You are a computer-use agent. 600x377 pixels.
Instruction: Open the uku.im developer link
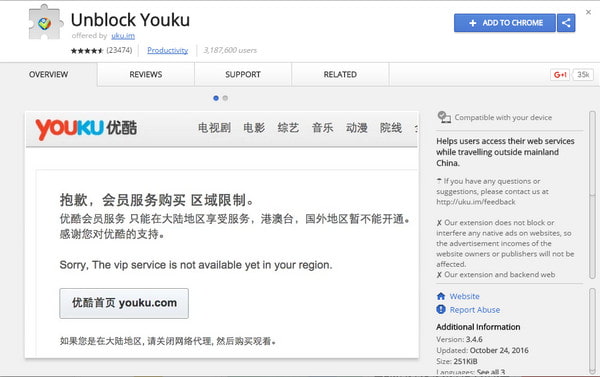[x=123, y=36]
